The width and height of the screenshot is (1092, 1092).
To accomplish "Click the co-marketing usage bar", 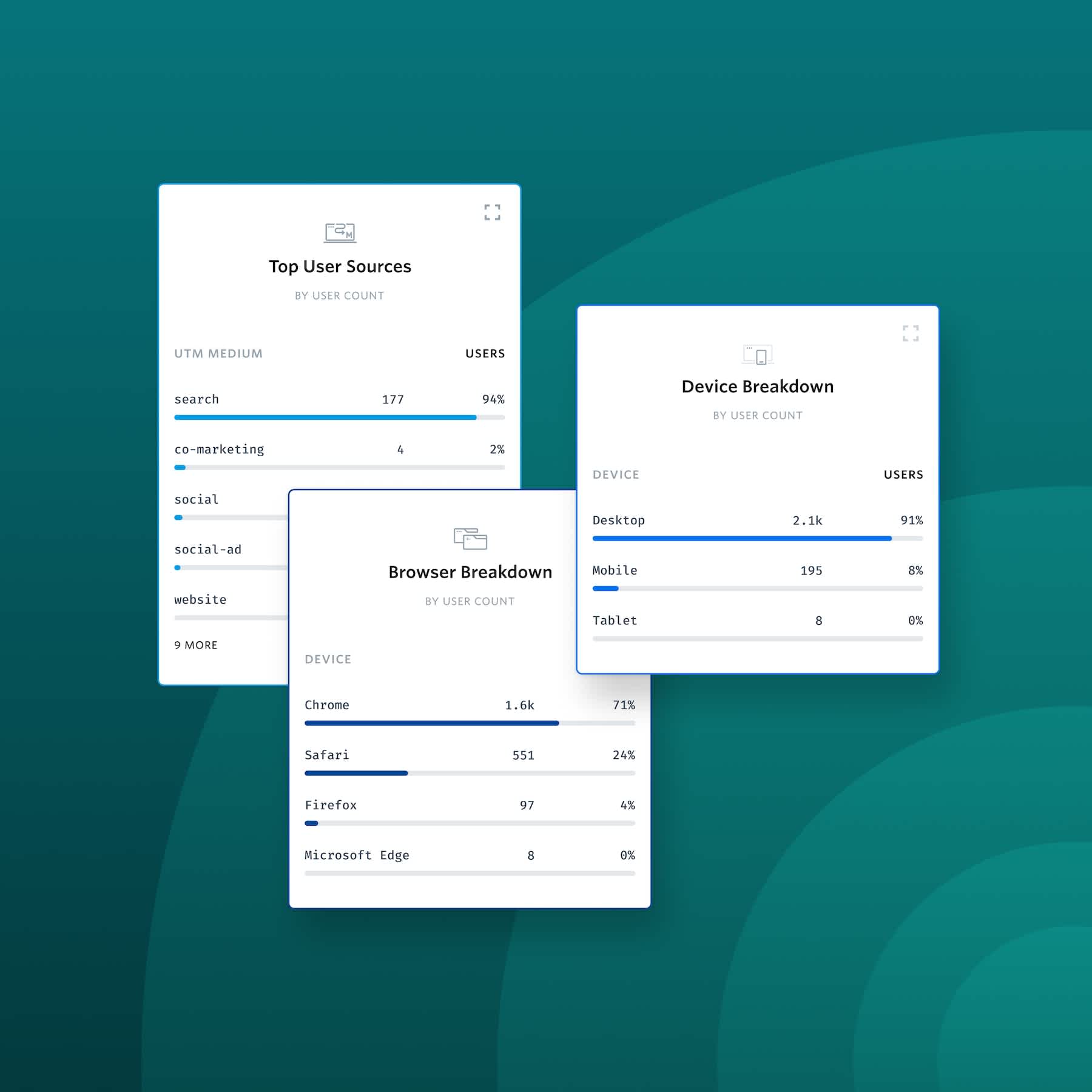I will (339, 468).
